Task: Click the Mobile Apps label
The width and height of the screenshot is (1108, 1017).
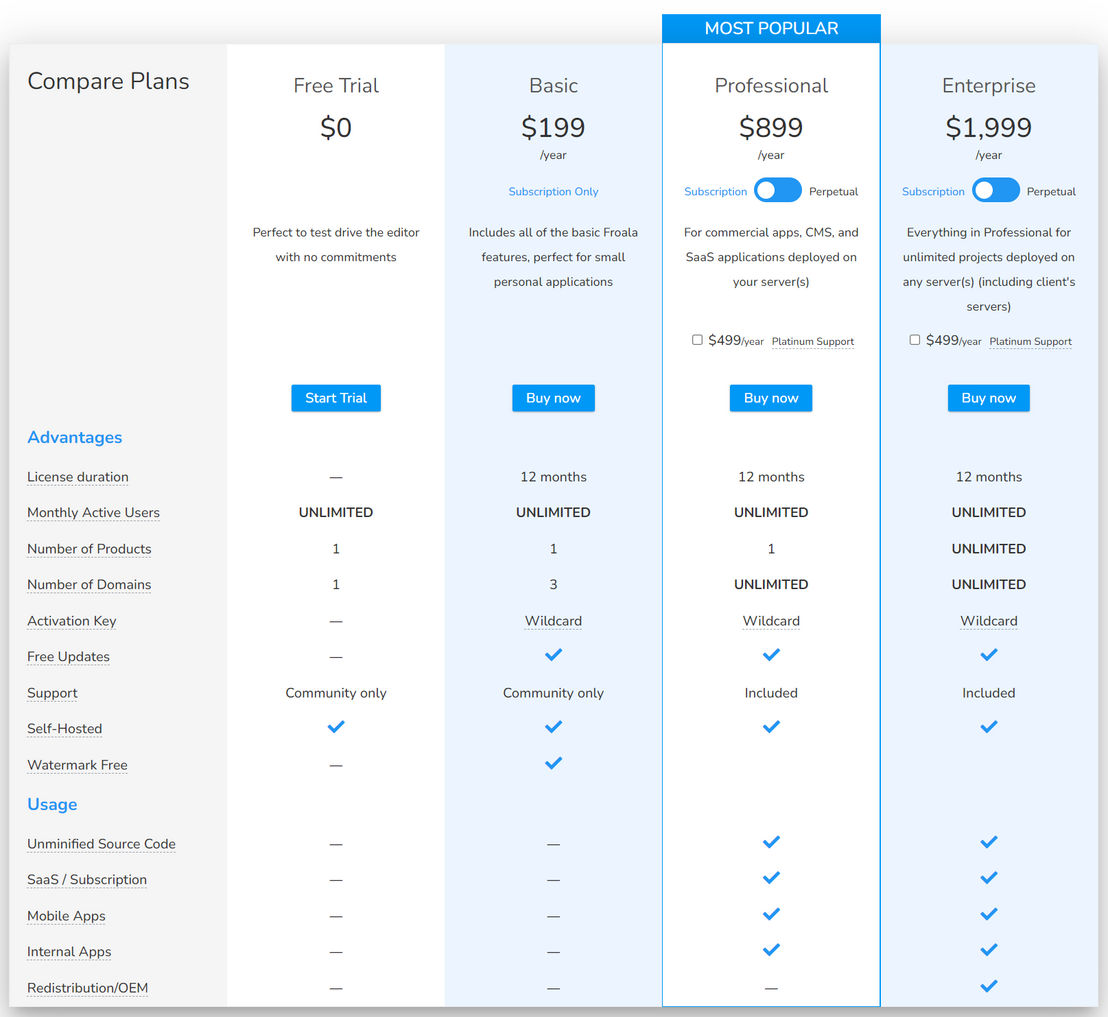Action: tap(66, 916)
